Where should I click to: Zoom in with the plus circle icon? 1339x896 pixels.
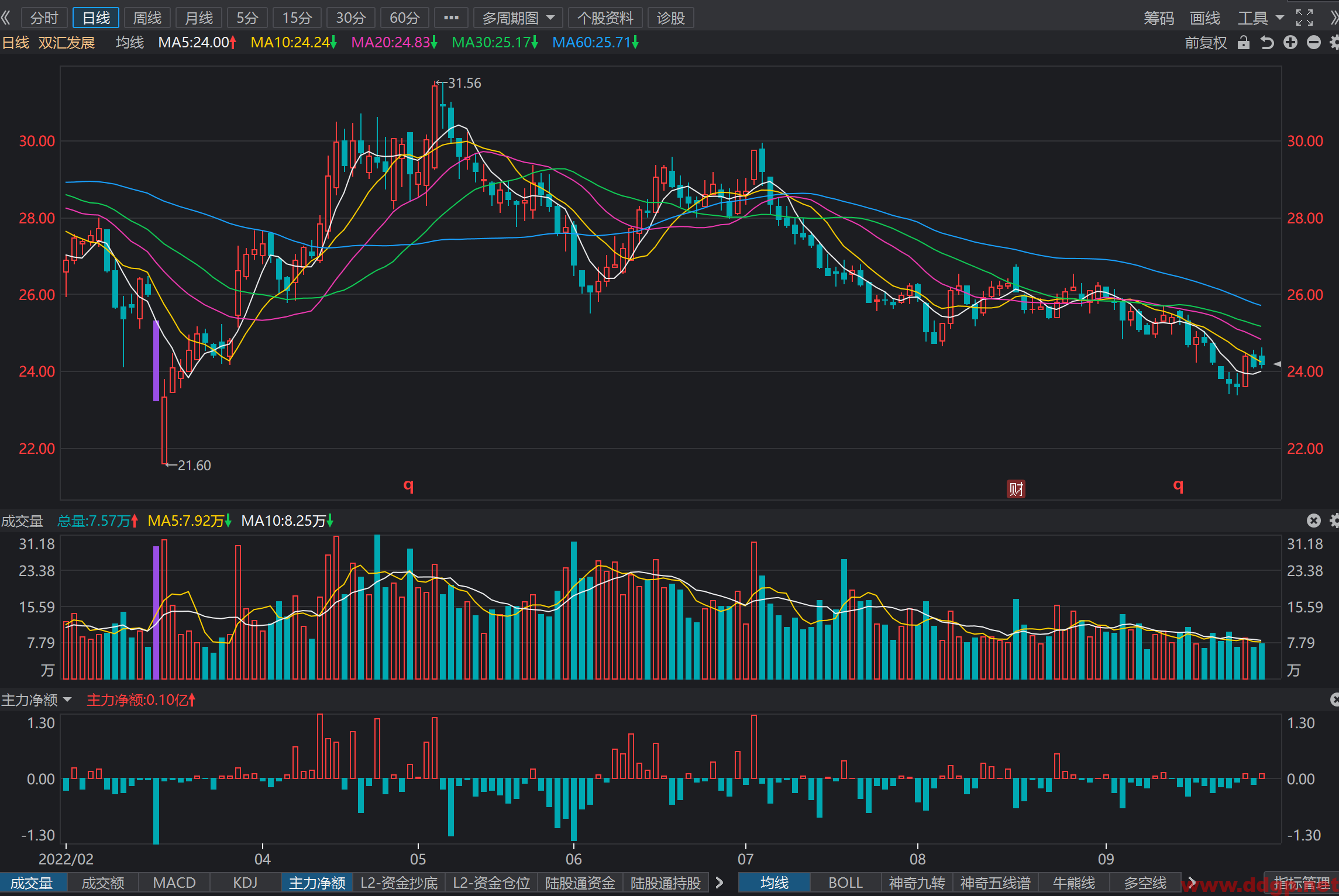coord(1290,43)
